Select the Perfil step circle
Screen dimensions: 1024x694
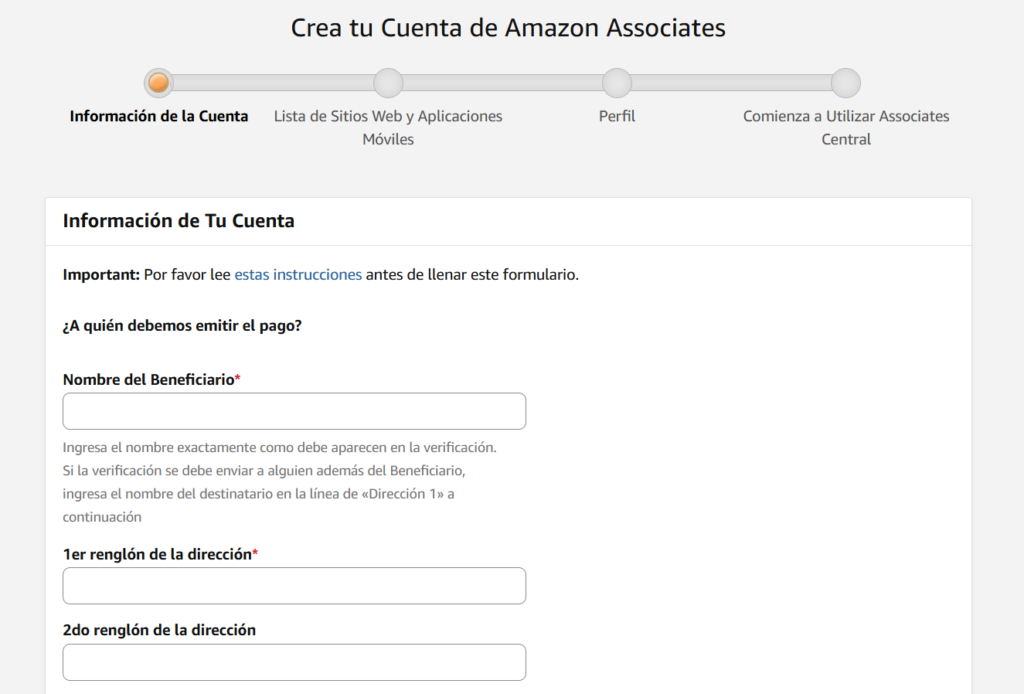coord(617,83)
